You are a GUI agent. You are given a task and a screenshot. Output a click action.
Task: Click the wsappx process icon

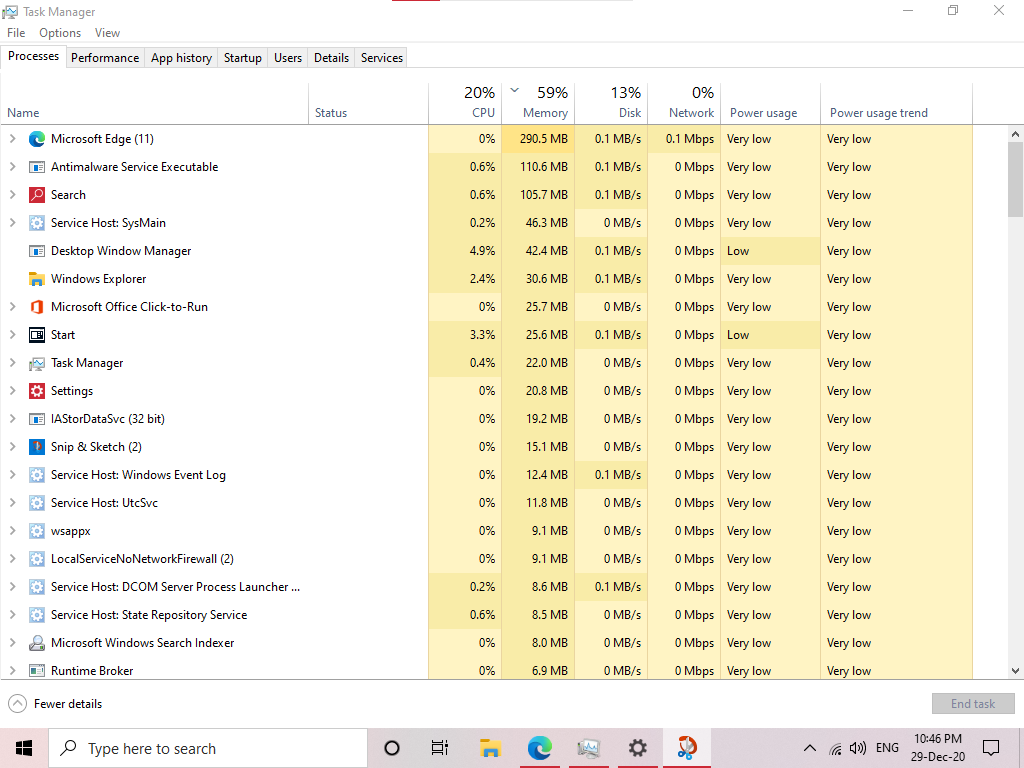(37, 531)
